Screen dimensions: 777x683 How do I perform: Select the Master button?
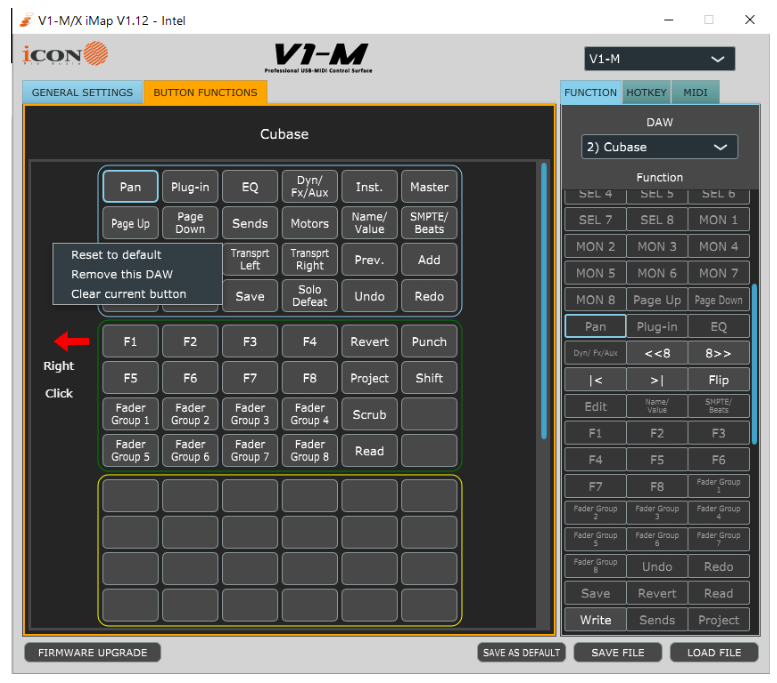pos(429,187)
